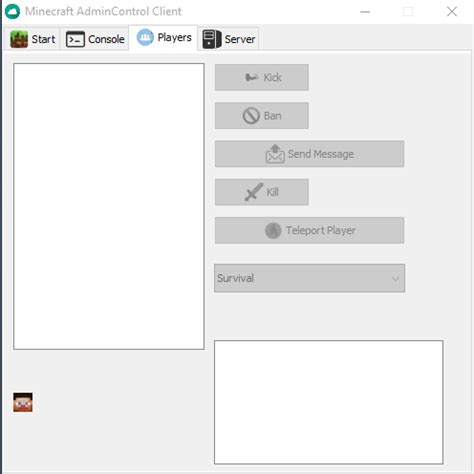Click the Send Message button
Image resolution: width=474 pixels, height=474 pixels.
pyautogui.click(x=309, y=154)
